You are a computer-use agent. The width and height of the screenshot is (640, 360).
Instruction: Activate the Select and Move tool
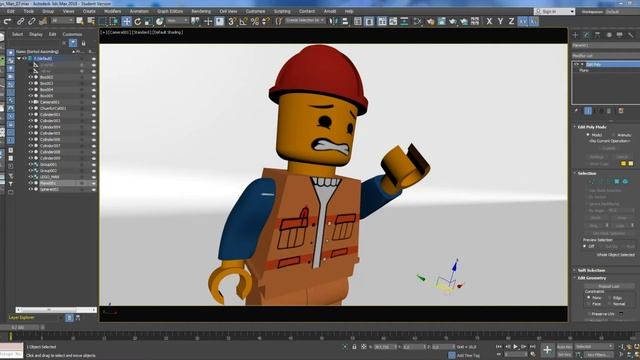point(126,21)
